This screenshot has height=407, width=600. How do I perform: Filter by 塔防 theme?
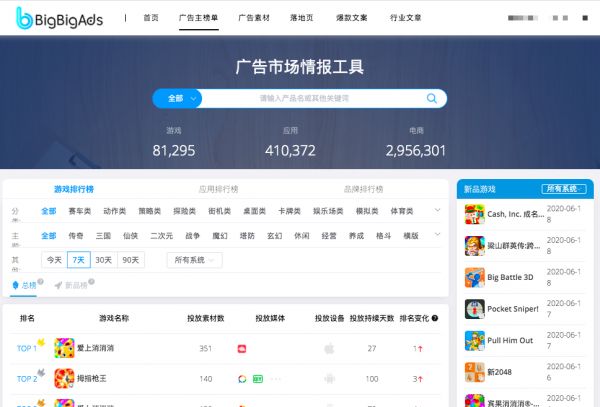coord(247,236)
